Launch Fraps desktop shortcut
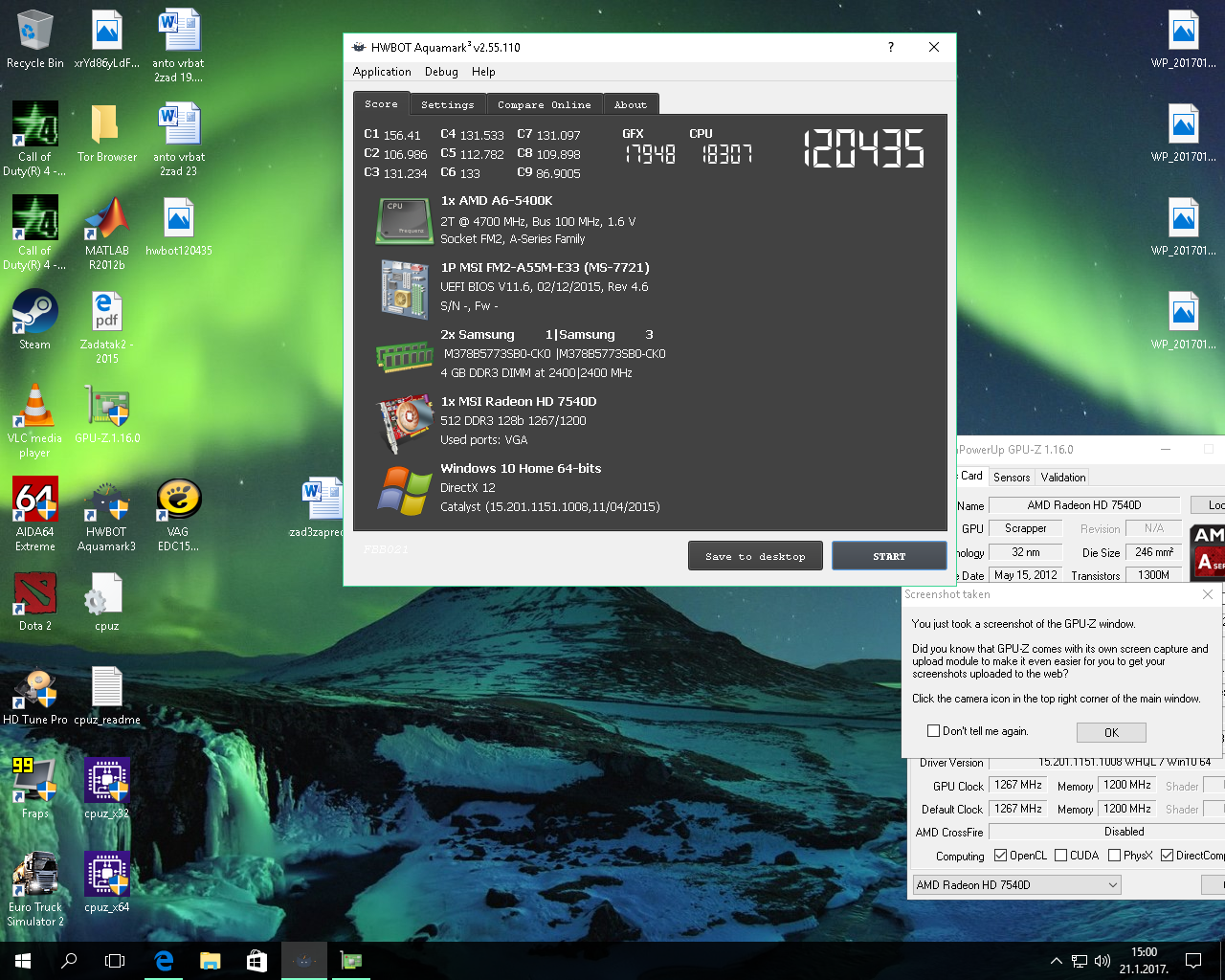Screen dimensions: 1225x980 [x=35, y=789]
